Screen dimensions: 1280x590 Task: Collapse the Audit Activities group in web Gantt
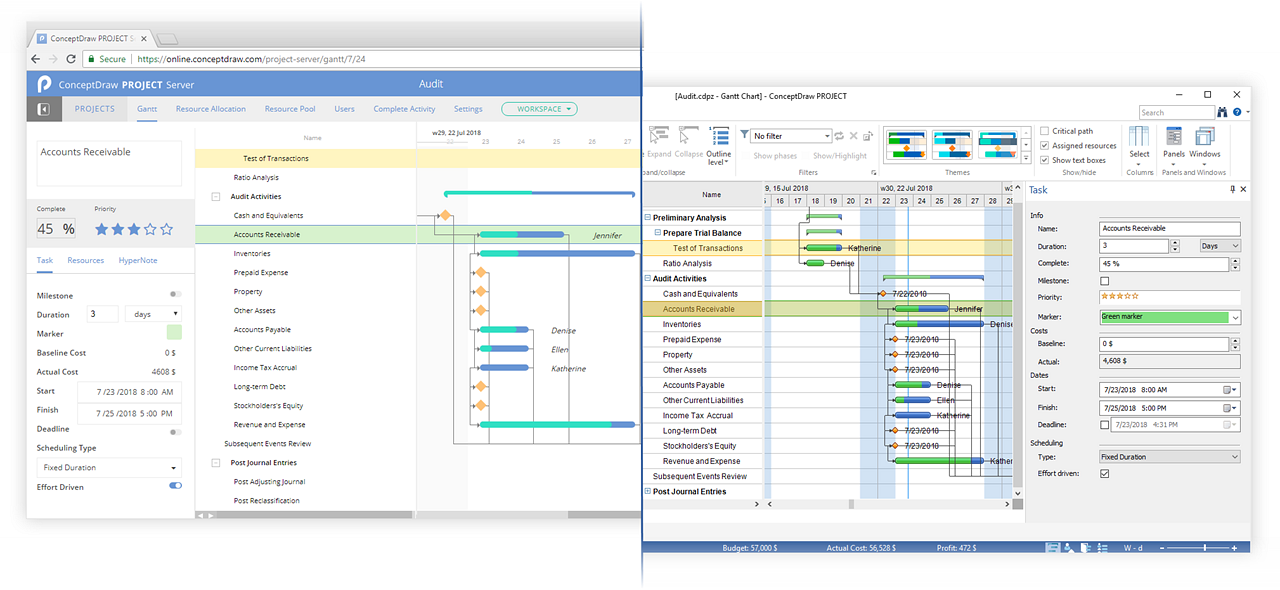click(215, 197)
